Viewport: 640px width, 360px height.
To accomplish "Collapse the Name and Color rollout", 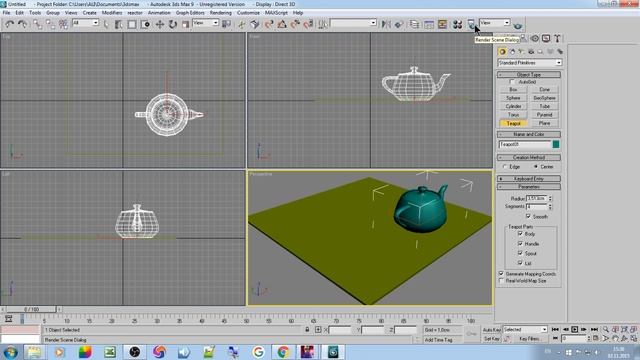I will point(529,134).
